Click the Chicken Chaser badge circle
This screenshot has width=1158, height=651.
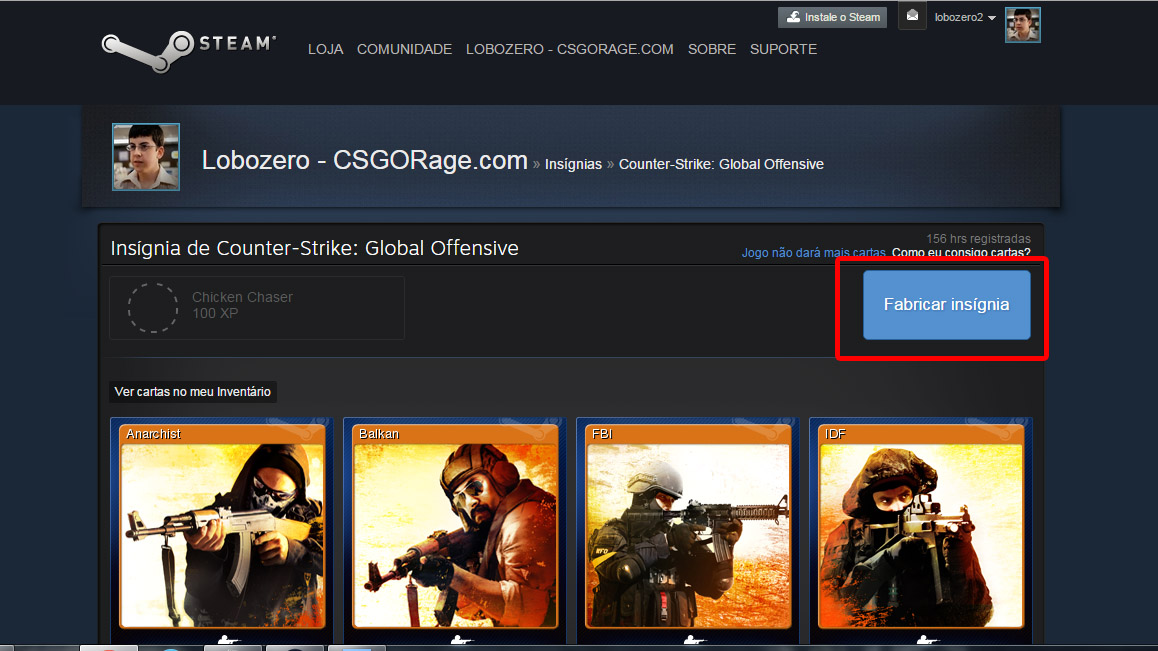coord(152,307)
